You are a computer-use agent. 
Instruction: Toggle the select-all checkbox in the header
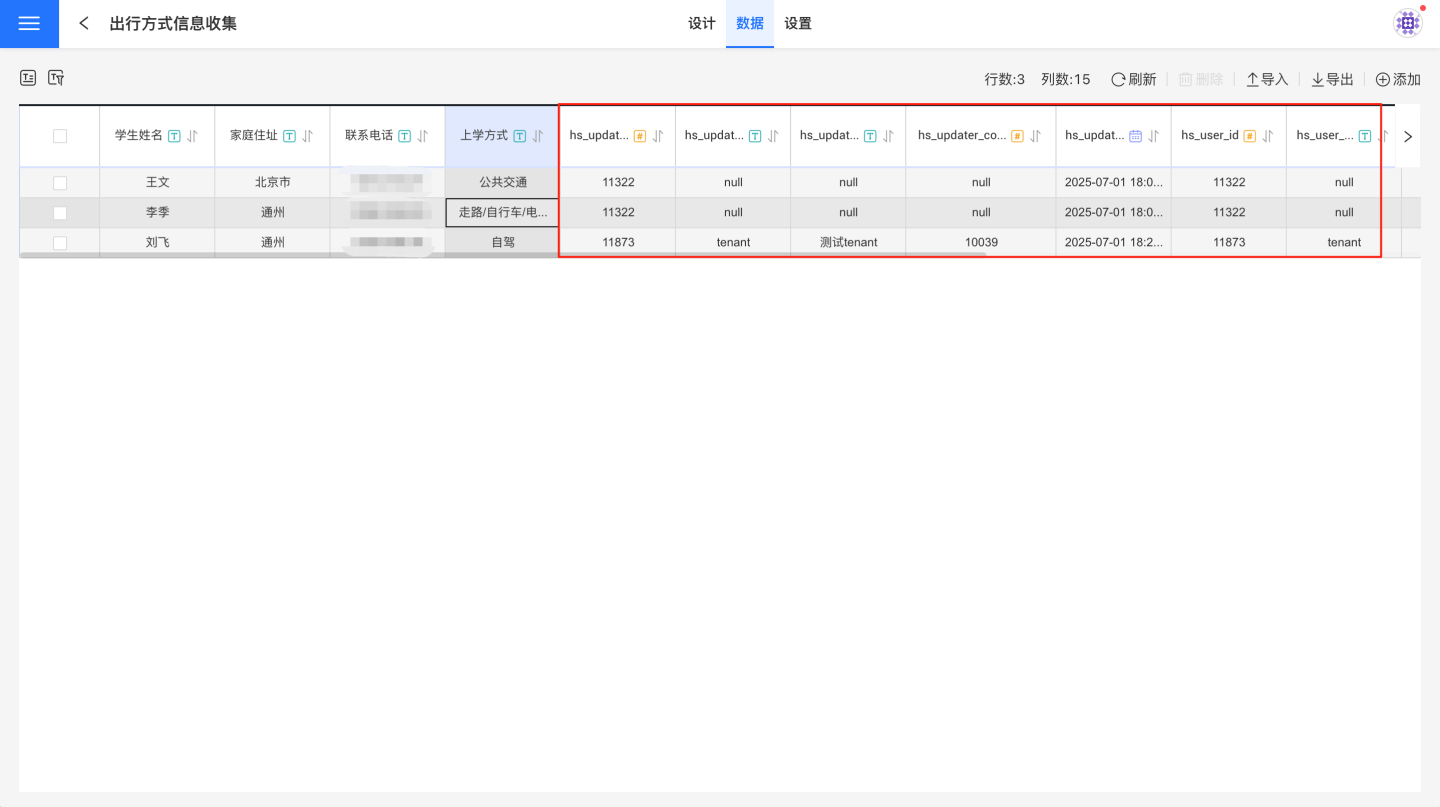pyautogui.click(x=60, y=136)
